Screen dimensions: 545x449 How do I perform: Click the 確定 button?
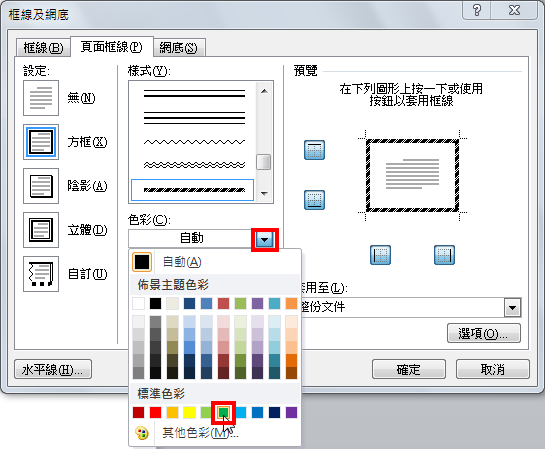point(409,369)
